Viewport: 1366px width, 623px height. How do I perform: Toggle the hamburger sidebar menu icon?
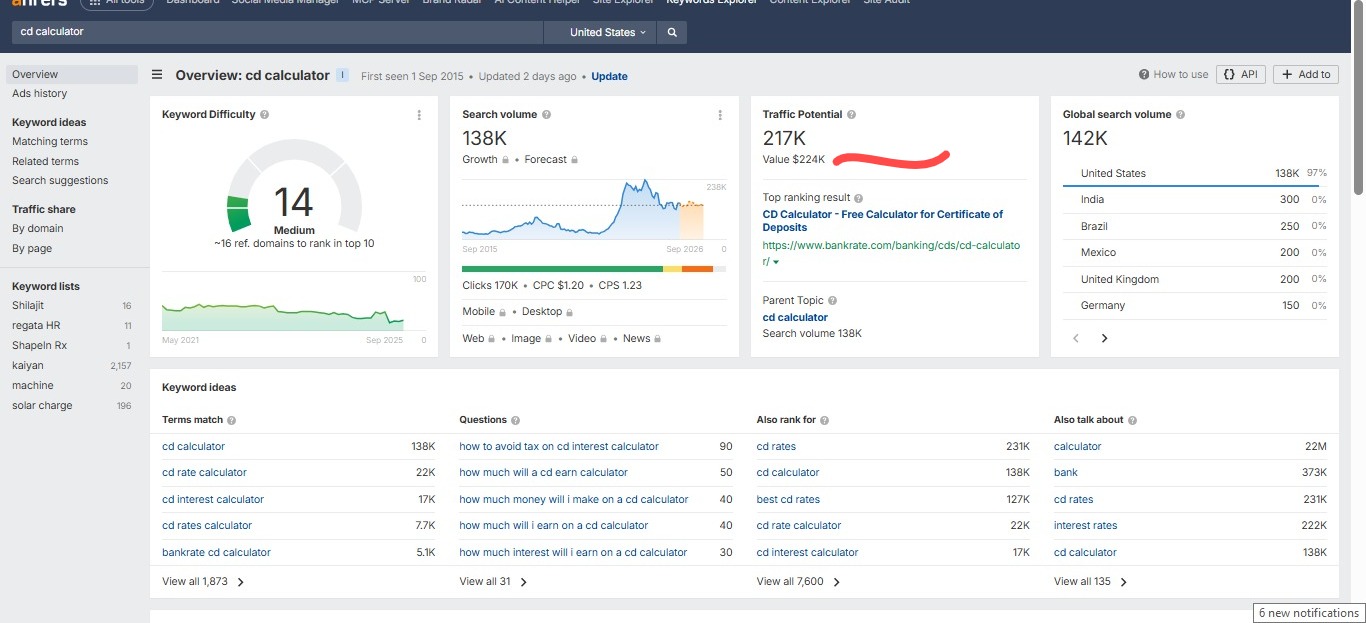[157, 75]
